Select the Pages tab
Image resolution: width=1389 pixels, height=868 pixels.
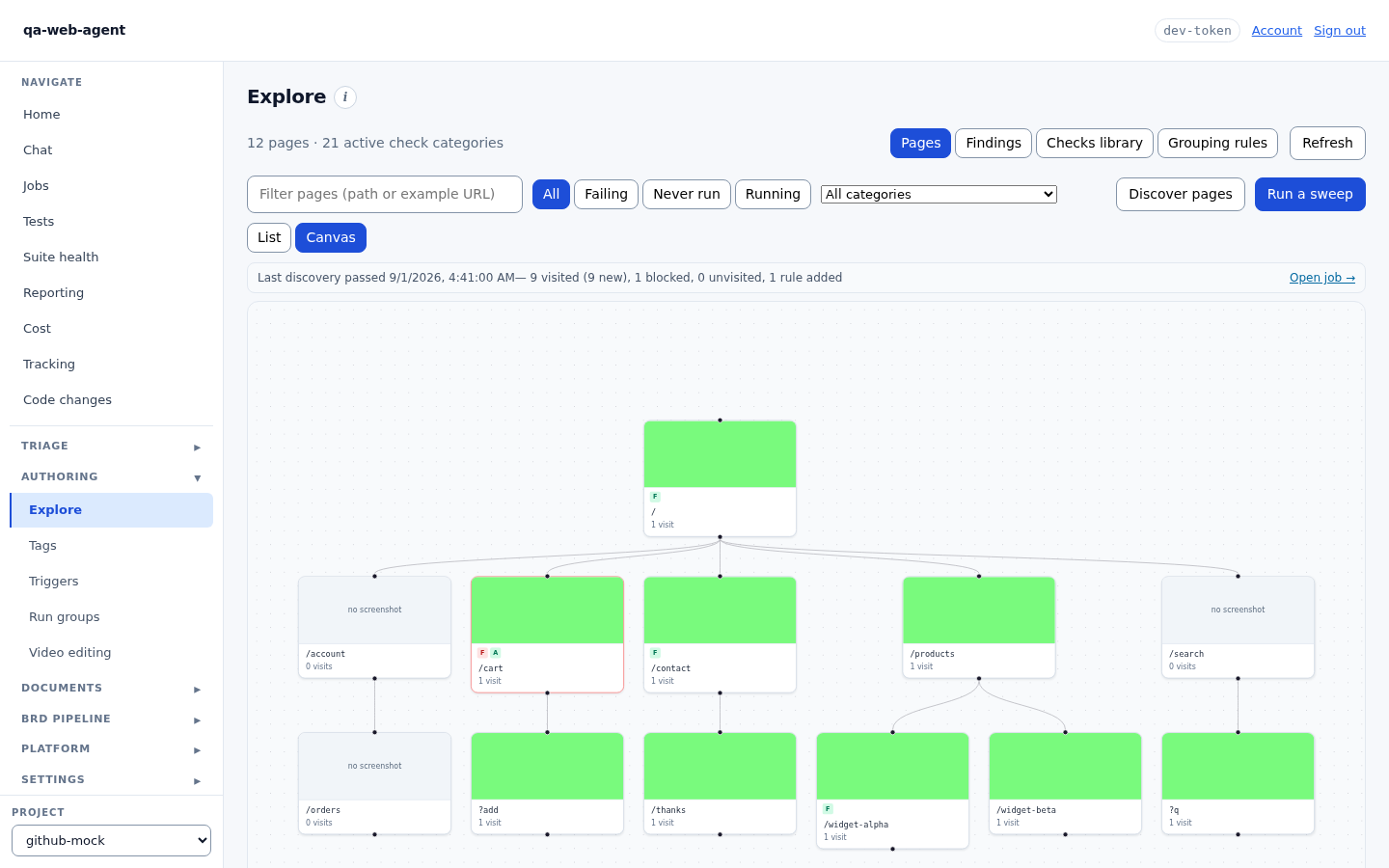[920, 143]
